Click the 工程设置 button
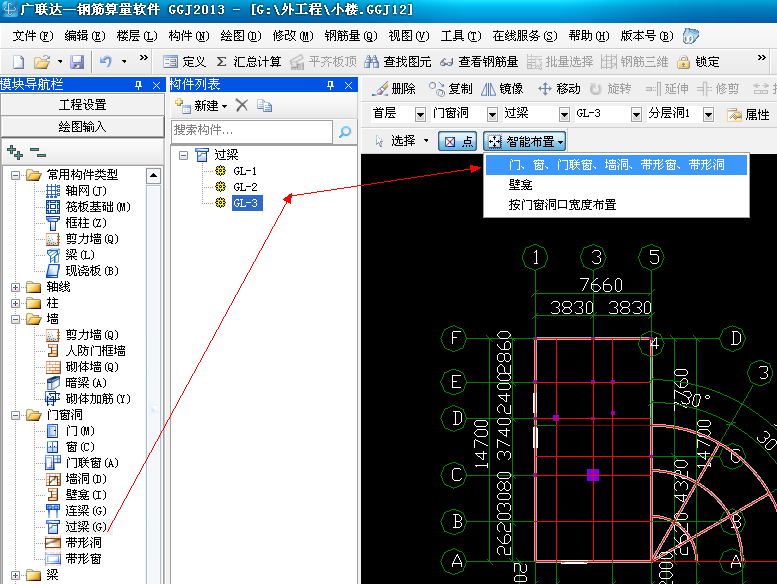The image size is (777, 584). (x=82, y=105)
